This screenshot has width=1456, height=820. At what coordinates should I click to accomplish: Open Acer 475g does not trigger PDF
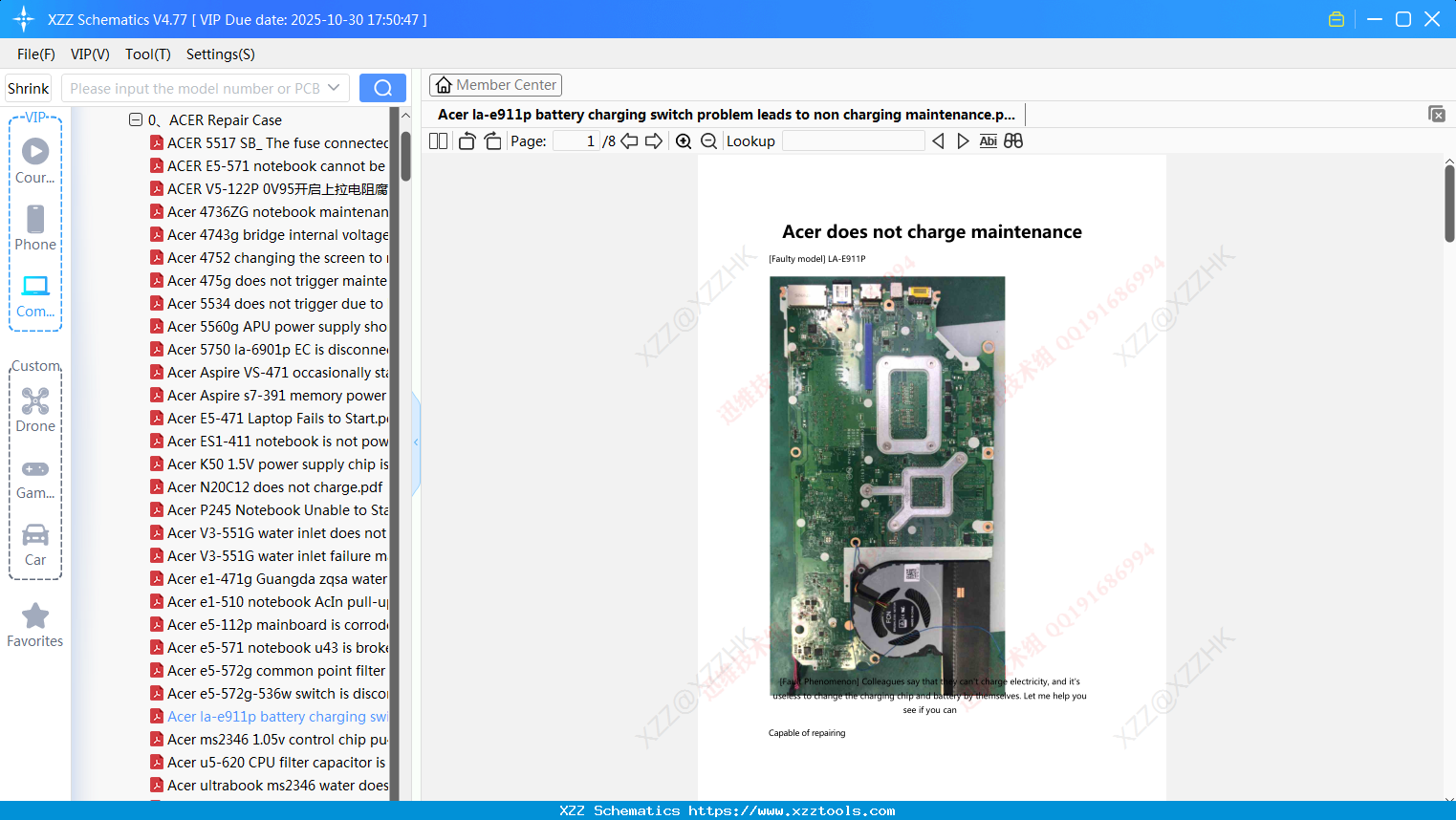point(269,281)
